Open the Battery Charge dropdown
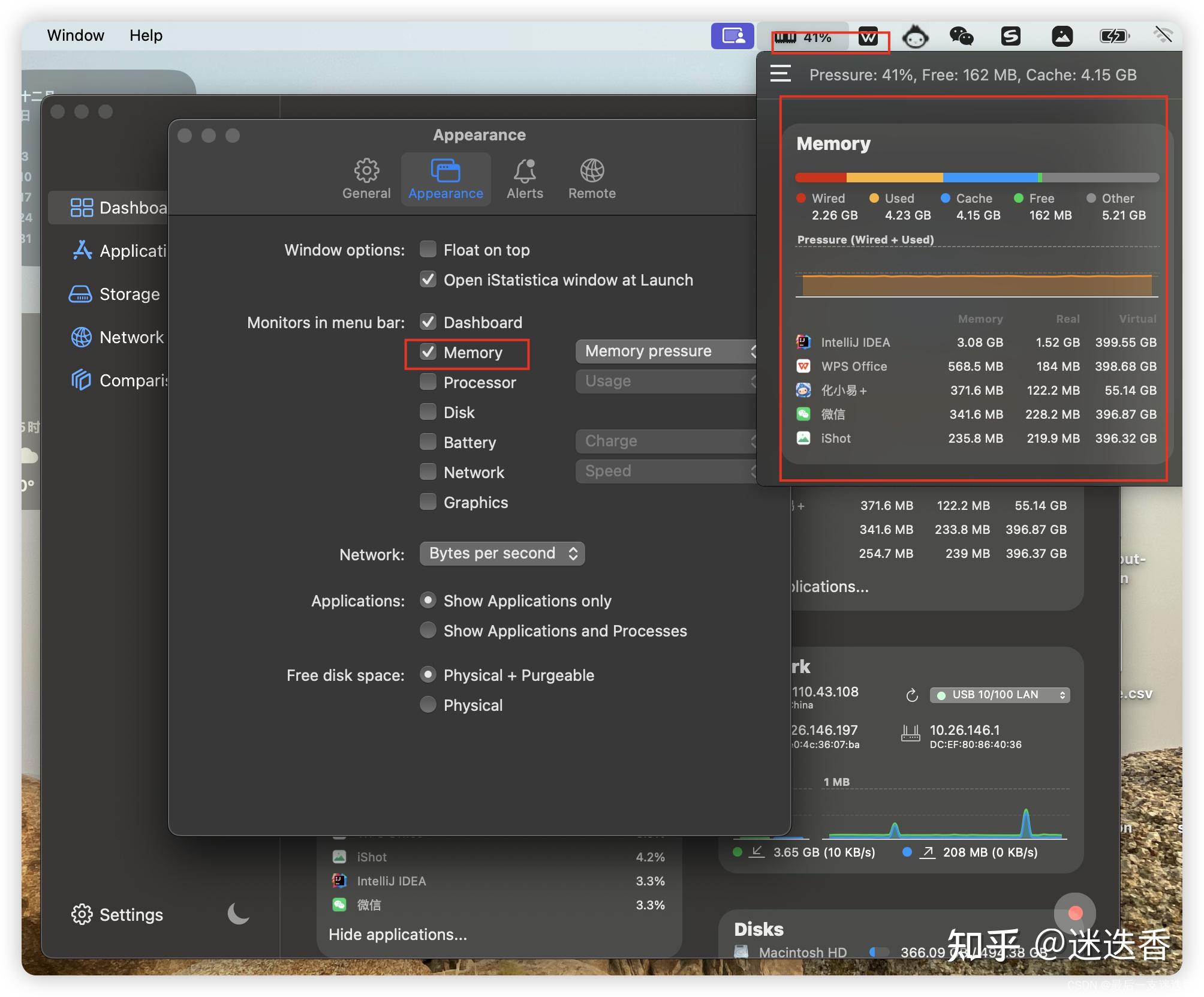This screenshot has width=1204, height=997. click(x=667, y=441)
